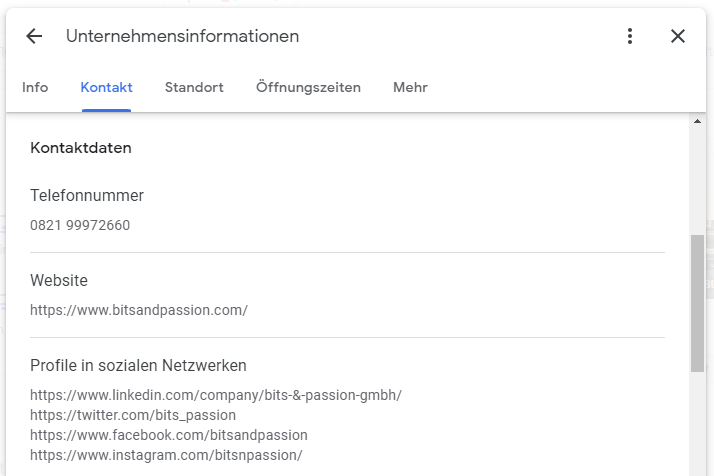Viewport: 714px width, 476px height.
Task: Click the vertical scrollbar thumb
Action: coord(697,303)
